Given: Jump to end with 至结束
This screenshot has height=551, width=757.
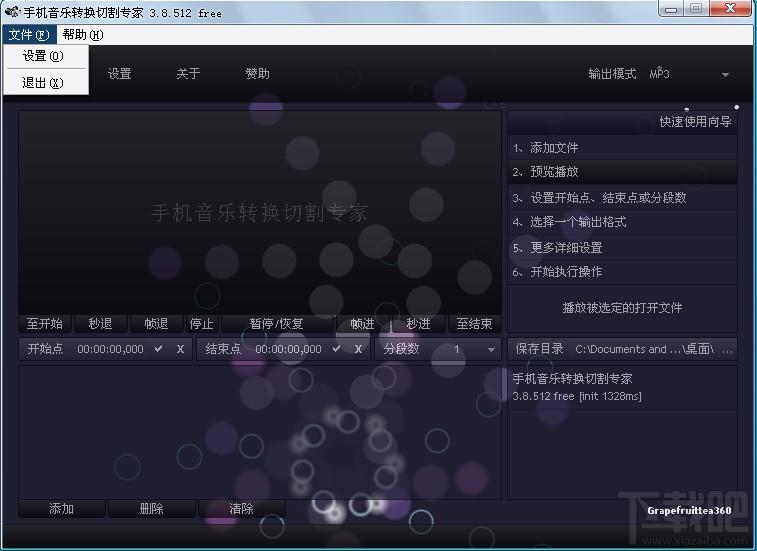Looking at the screenshot, I should [474, 324].
